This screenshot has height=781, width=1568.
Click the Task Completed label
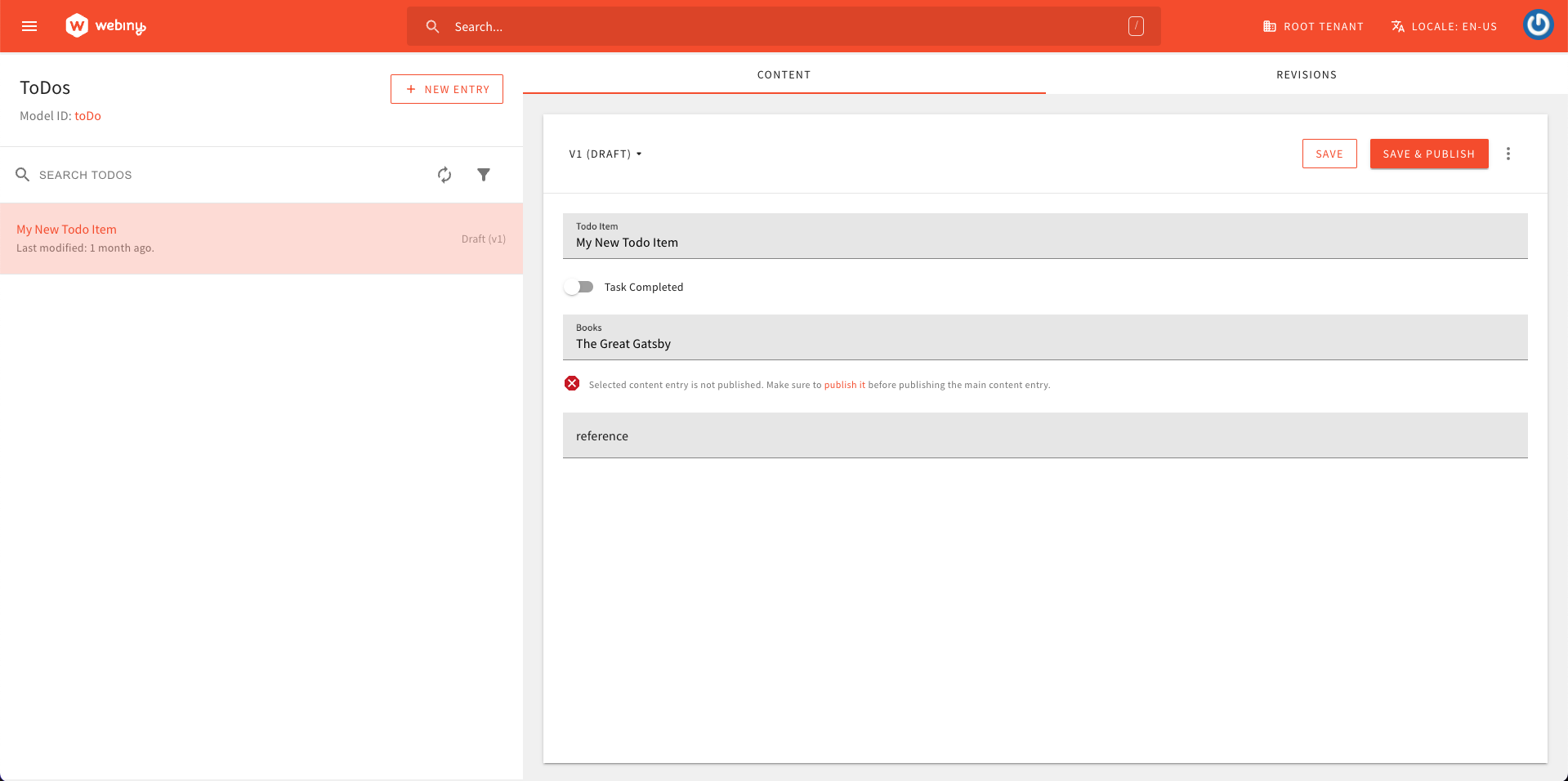click(x=644, y=287)
